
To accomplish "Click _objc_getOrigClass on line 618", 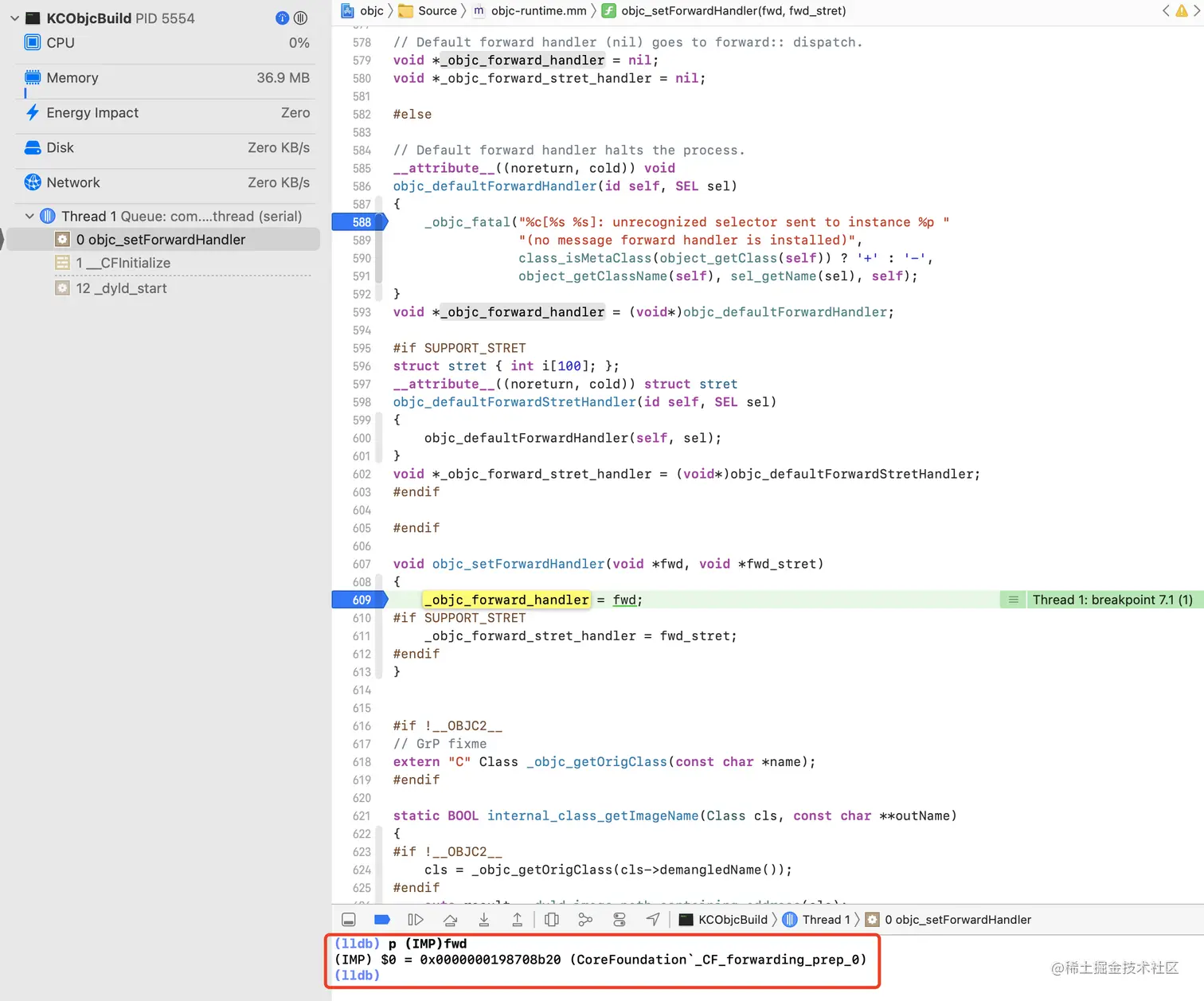I will click(596, 762).
